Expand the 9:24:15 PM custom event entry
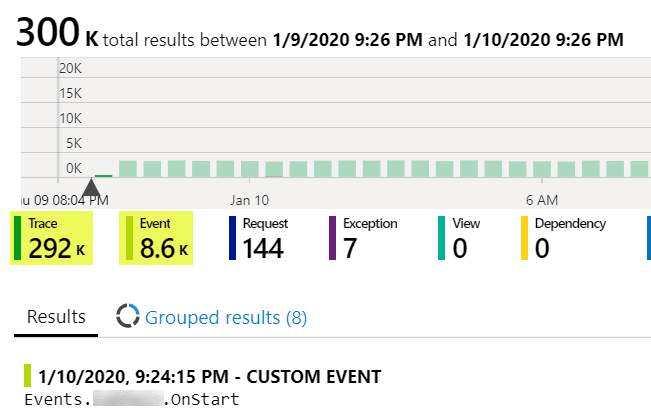Screen dimensions: 651x414 (x=210, y=377)
